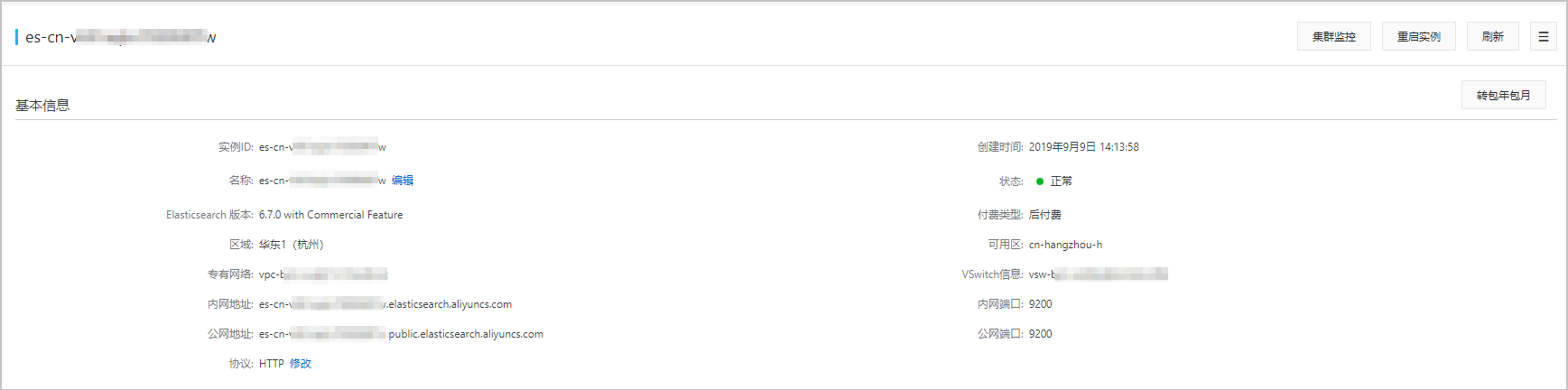Click the cn-hangzhou-h availability zone value

point(1065,245)
